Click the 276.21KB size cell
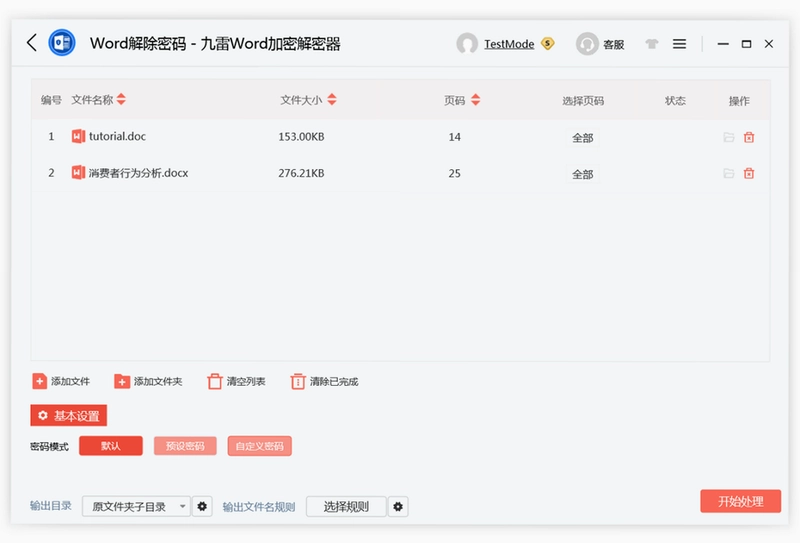The width and height of the screenshot is (800, 543). coord(301,174)
